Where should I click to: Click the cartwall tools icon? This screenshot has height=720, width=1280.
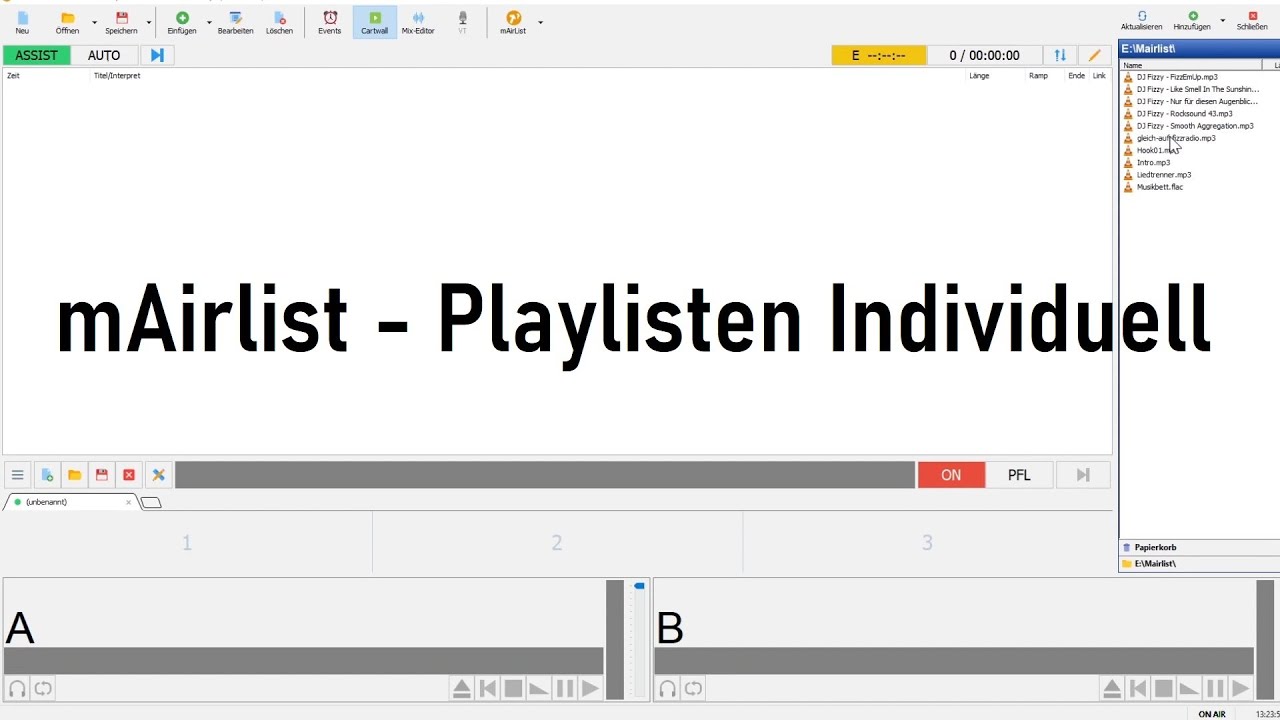pos(158,475)
